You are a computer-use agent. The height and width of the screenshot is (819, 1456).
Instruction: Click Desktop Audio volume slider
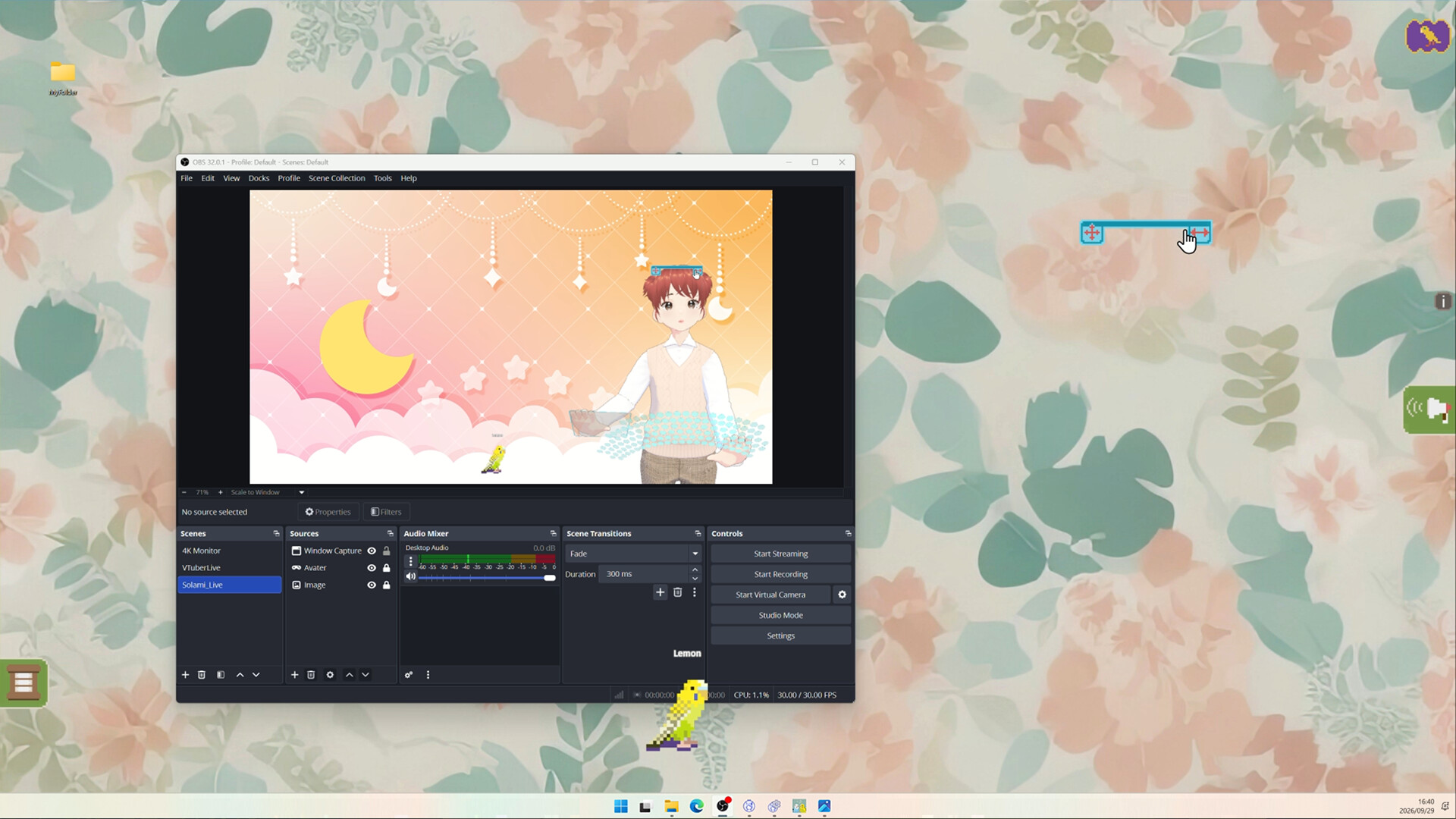click(x=487, y=578)
